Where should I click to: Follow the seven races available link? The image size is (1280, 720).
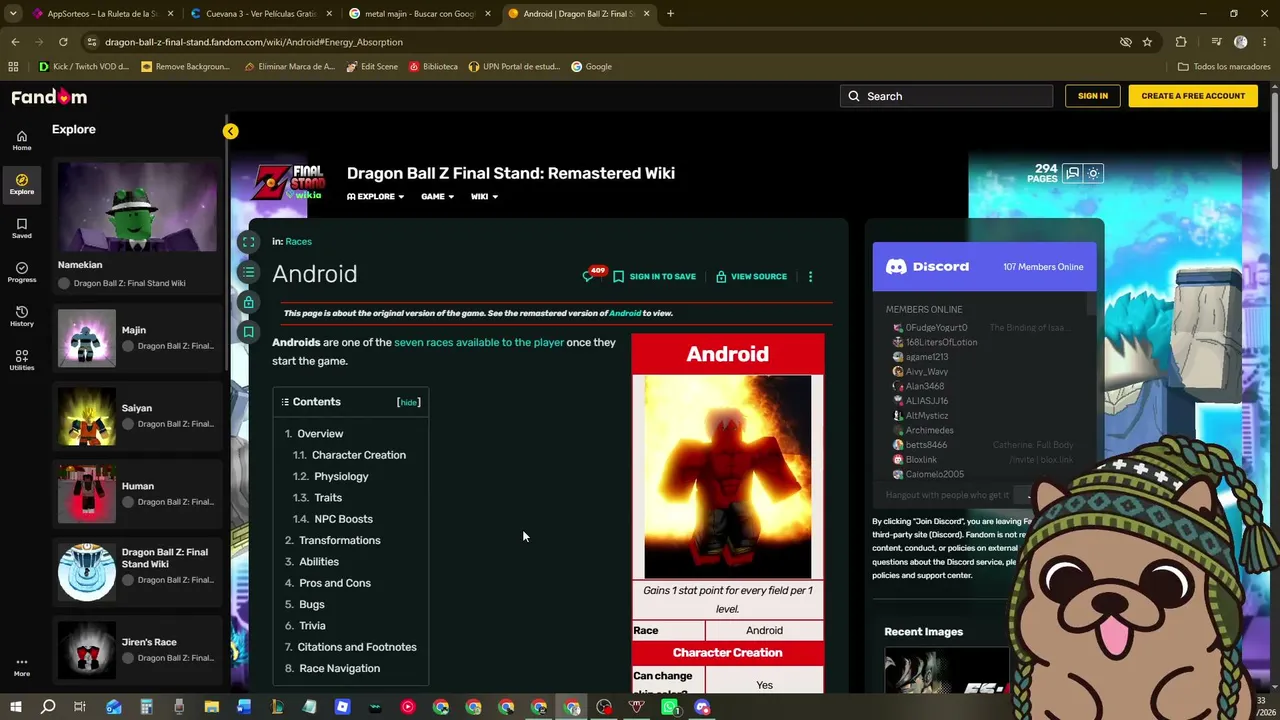pyautogui.click(x=479, y=342)
